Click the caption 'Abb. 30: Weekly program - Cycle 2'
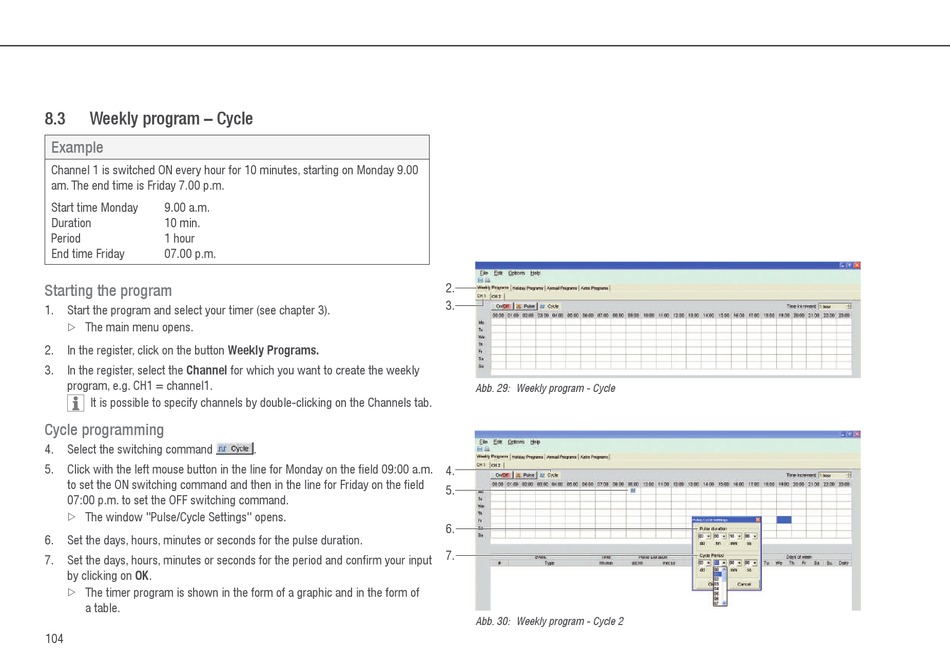This screenshot has width=950, height=670. (550, 621)
